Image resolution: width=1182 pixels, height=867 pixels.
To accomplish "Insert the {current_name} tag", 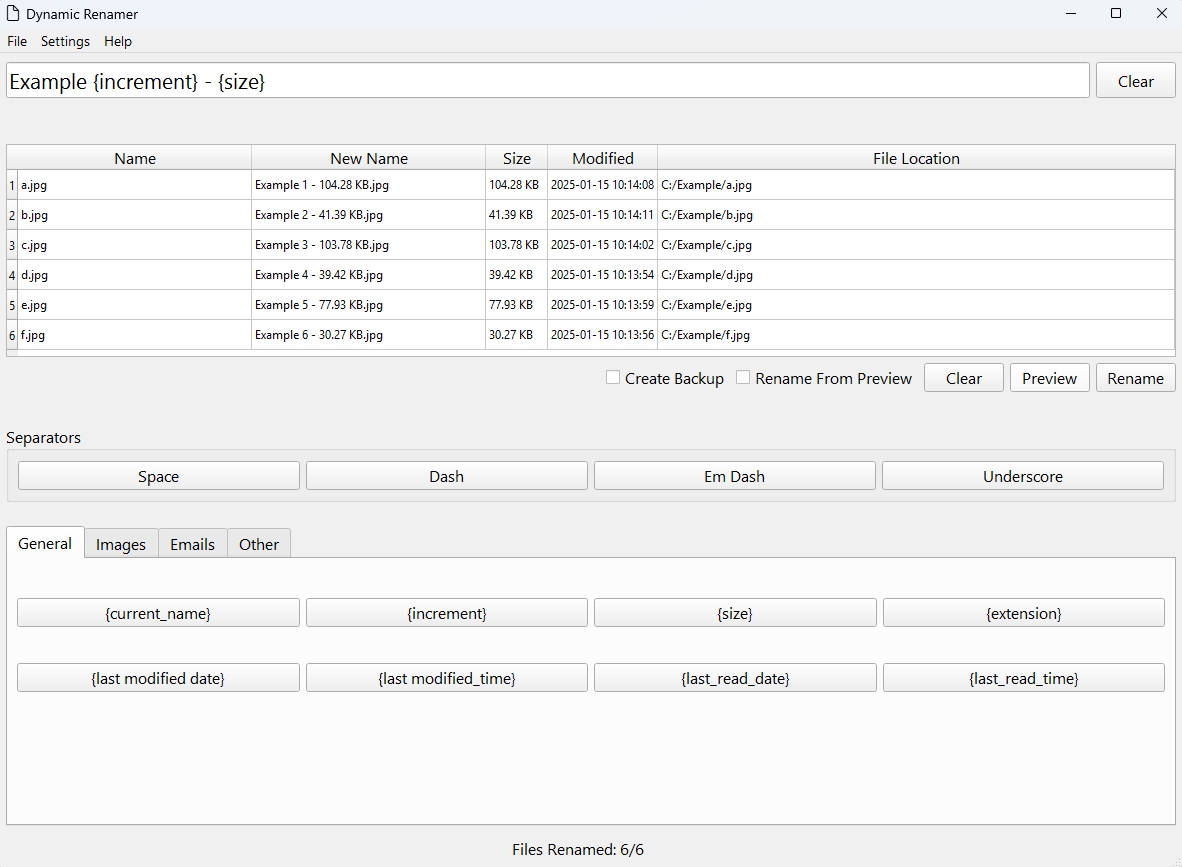I will 158,613.
